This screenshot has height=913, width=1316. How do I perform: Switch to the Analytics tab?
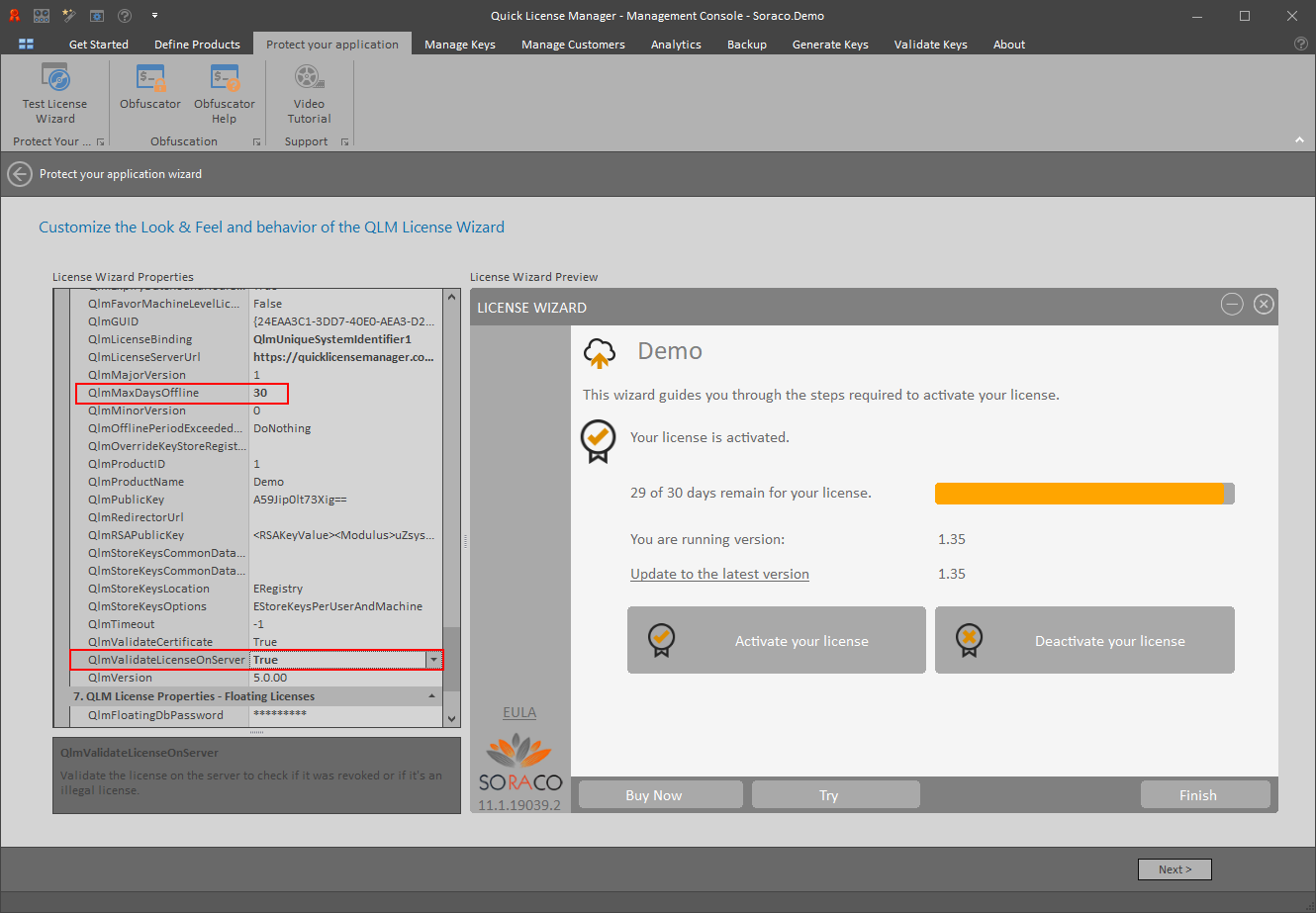[x=676, y=45]
